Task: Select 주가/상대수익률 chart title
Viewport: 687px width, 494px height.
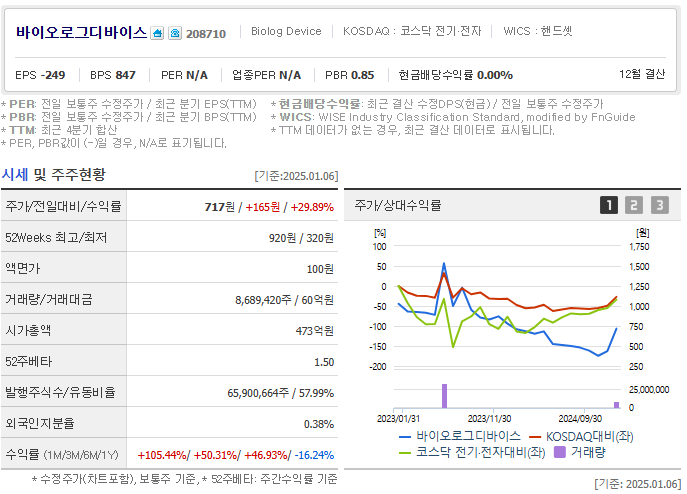Action: pos(397,205)
